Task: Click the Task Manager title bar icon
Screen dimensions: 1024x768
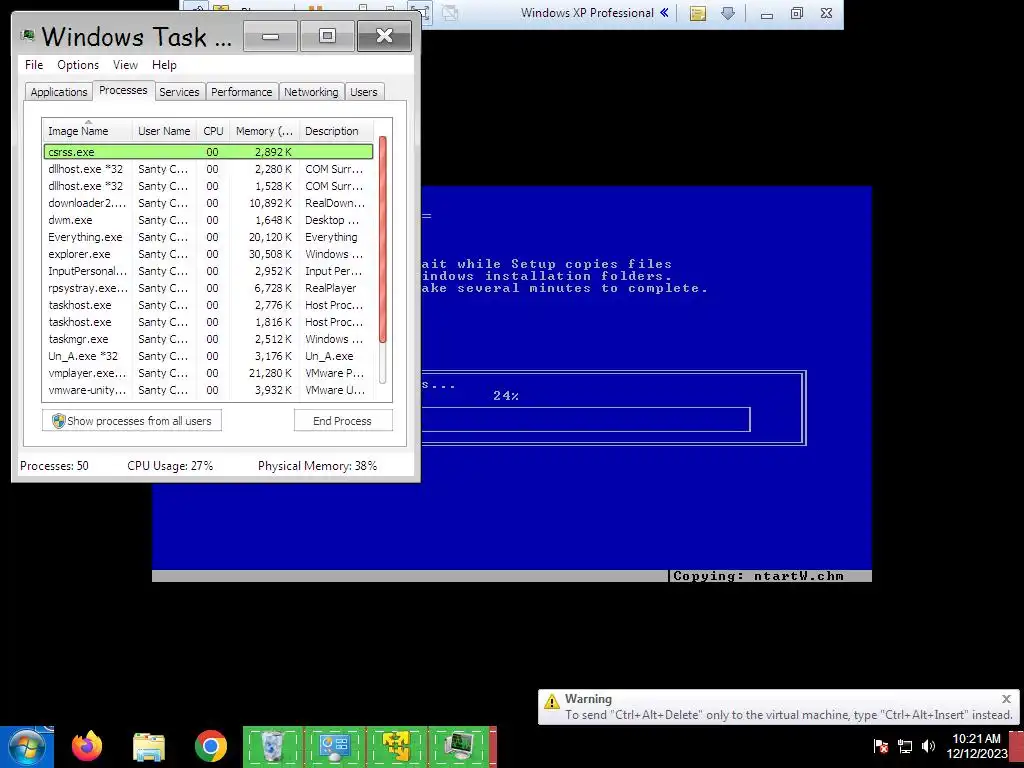Action: [x=27, y=36]
